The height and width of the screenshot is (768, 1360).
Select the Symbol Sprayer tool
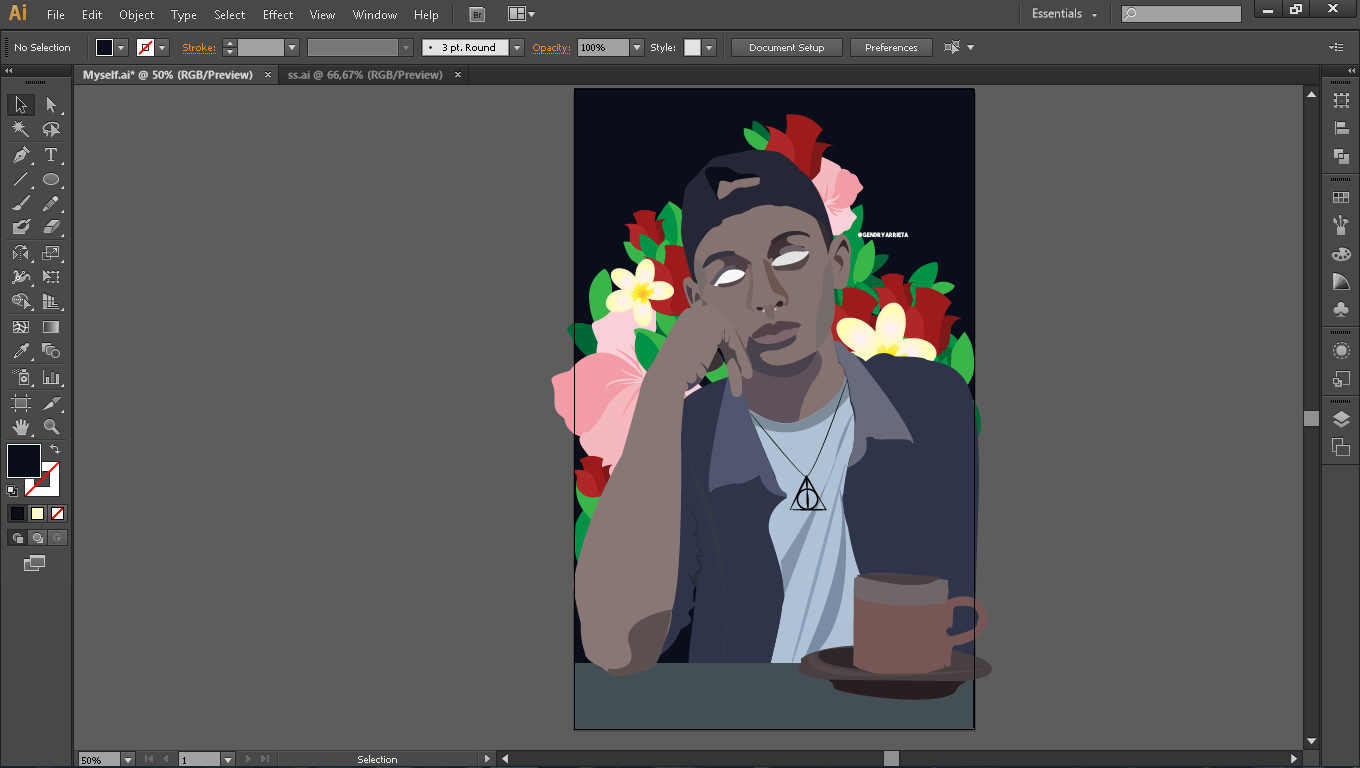point(21,377)
